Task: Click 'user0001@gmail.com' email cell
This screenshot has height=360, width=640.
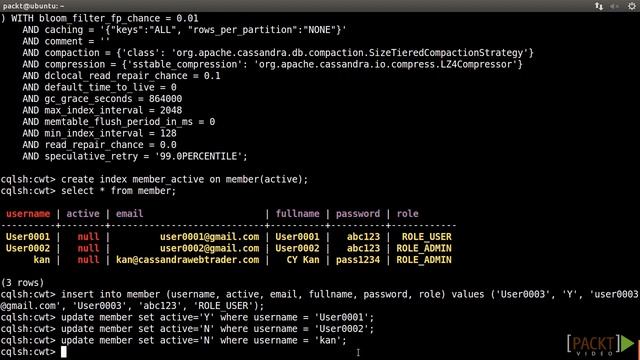Action: 209,237
